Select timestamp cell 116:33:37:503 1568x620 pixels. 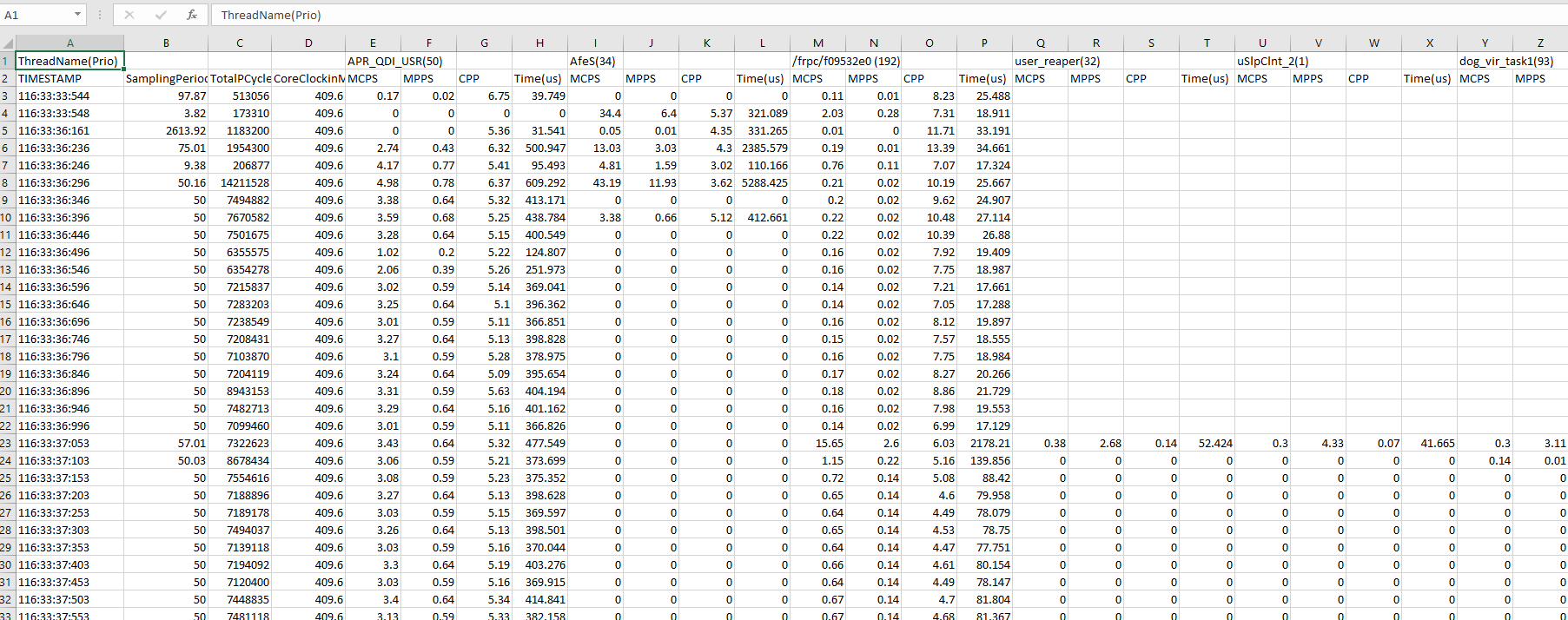coord(69,599)
